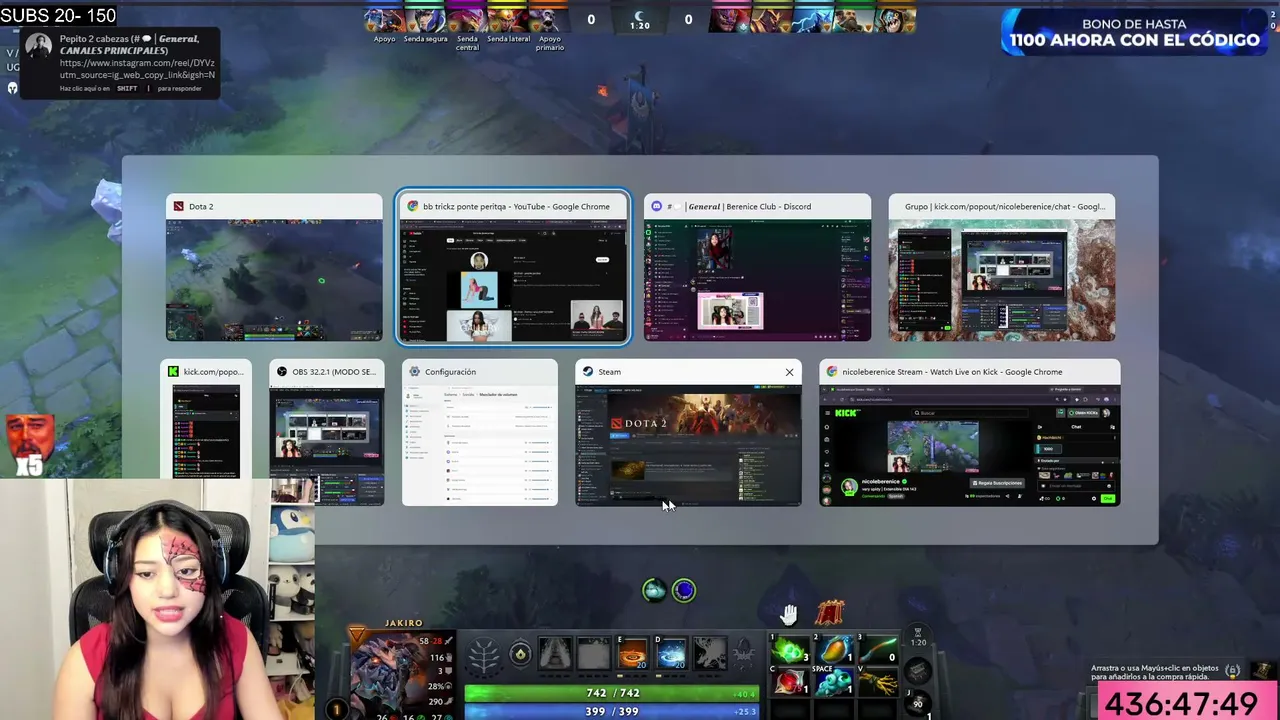Click the hourglass 1:20 timer beside items

(918, 636)
